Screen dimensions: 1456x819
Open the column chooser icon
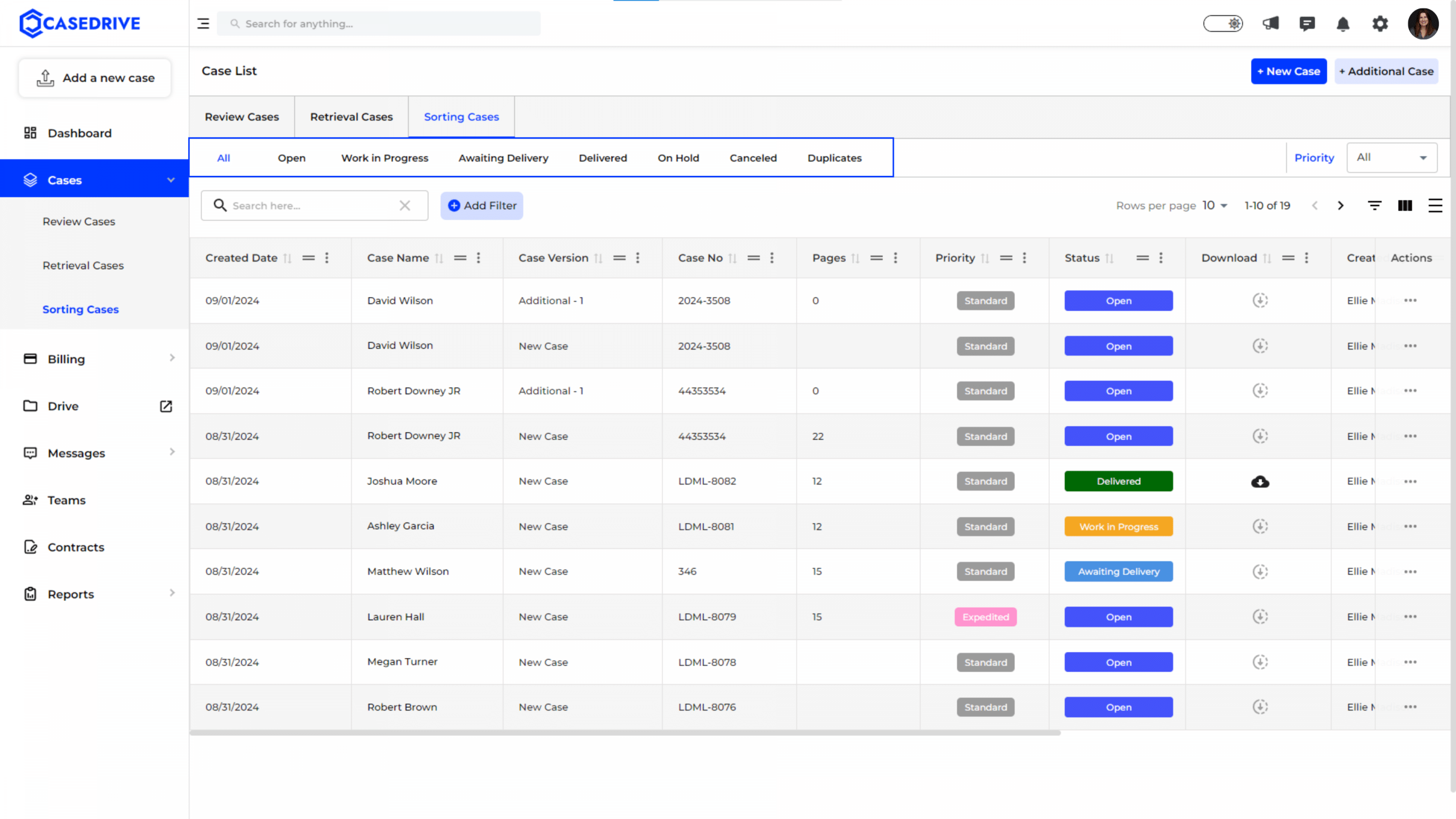click(1404, 206)
